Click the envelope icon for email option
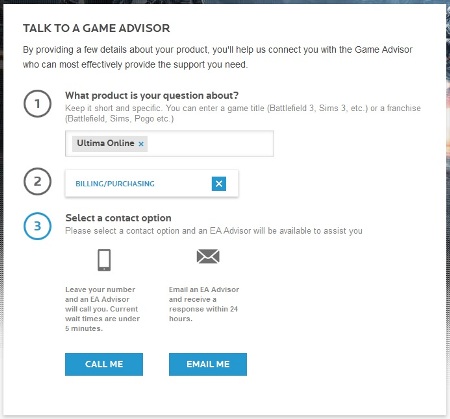 click(208, 256)
